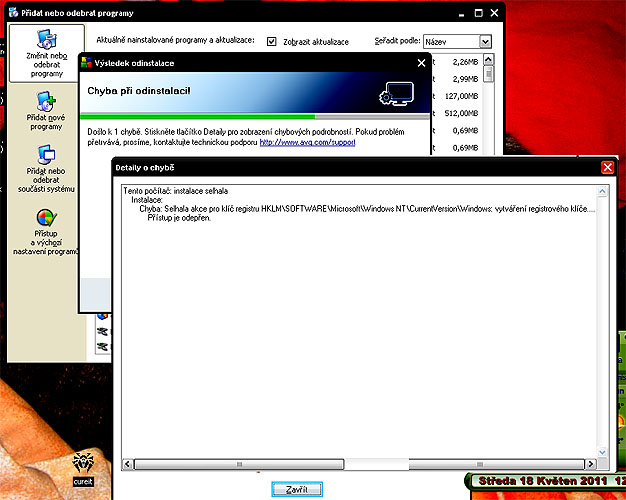This screenshot has width=626, height=500.
Task: Close the Výsledek odinstalace window
Action: (421, 63)
